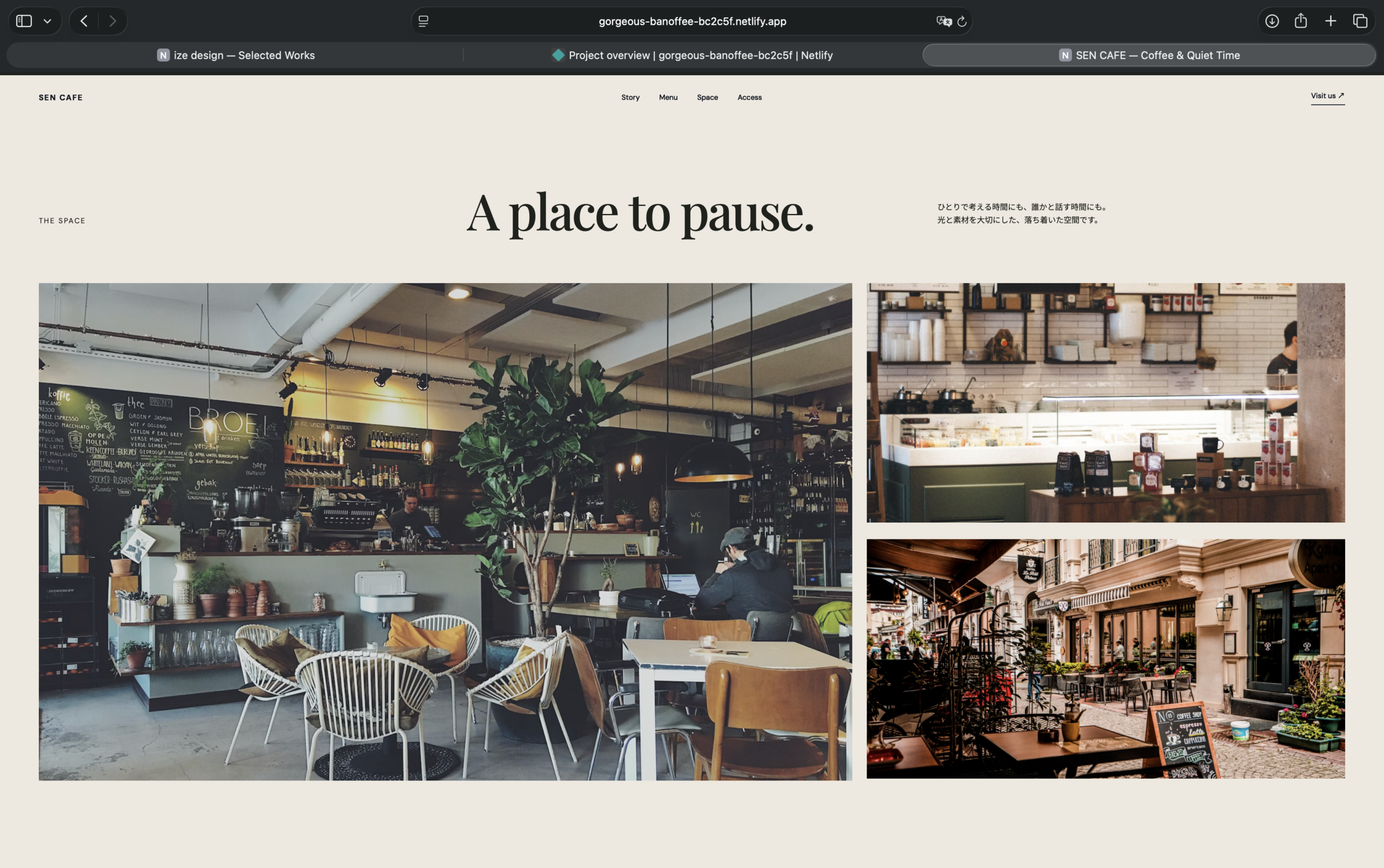Click the Japanese description paragraph

click(x=1023, y=213)
